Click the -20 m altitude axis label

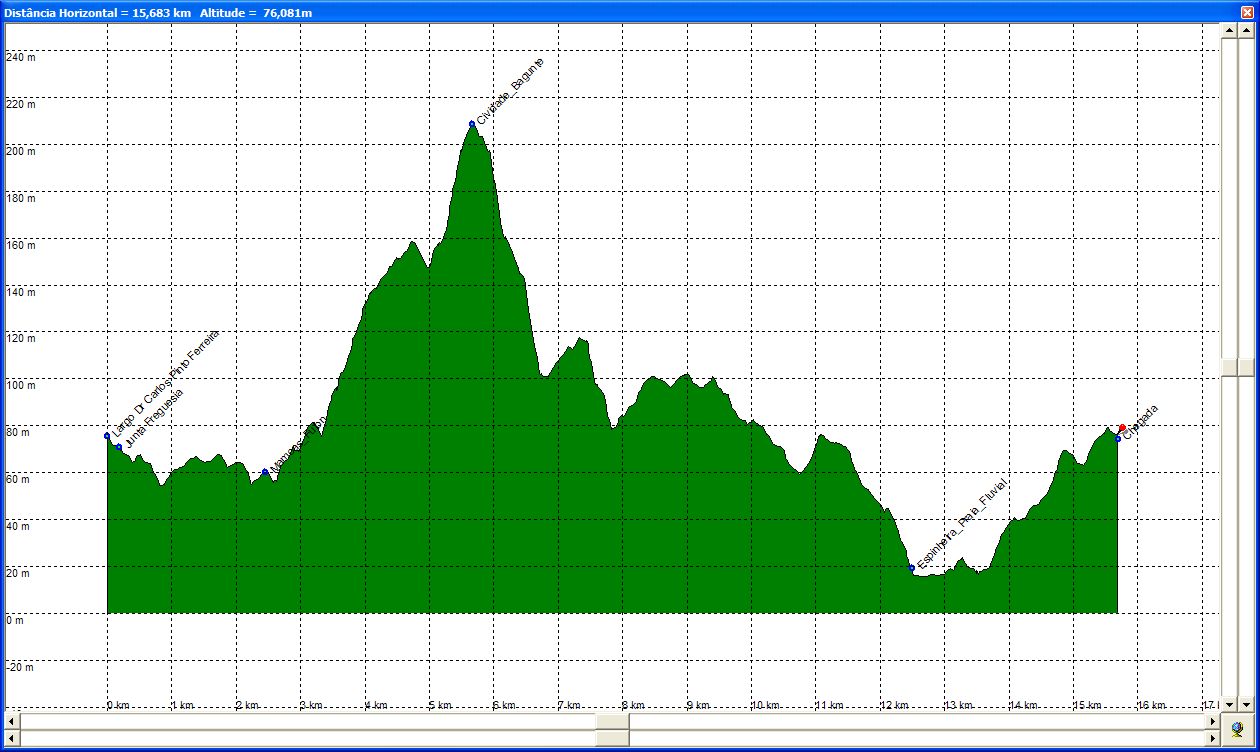coord(19,667)
